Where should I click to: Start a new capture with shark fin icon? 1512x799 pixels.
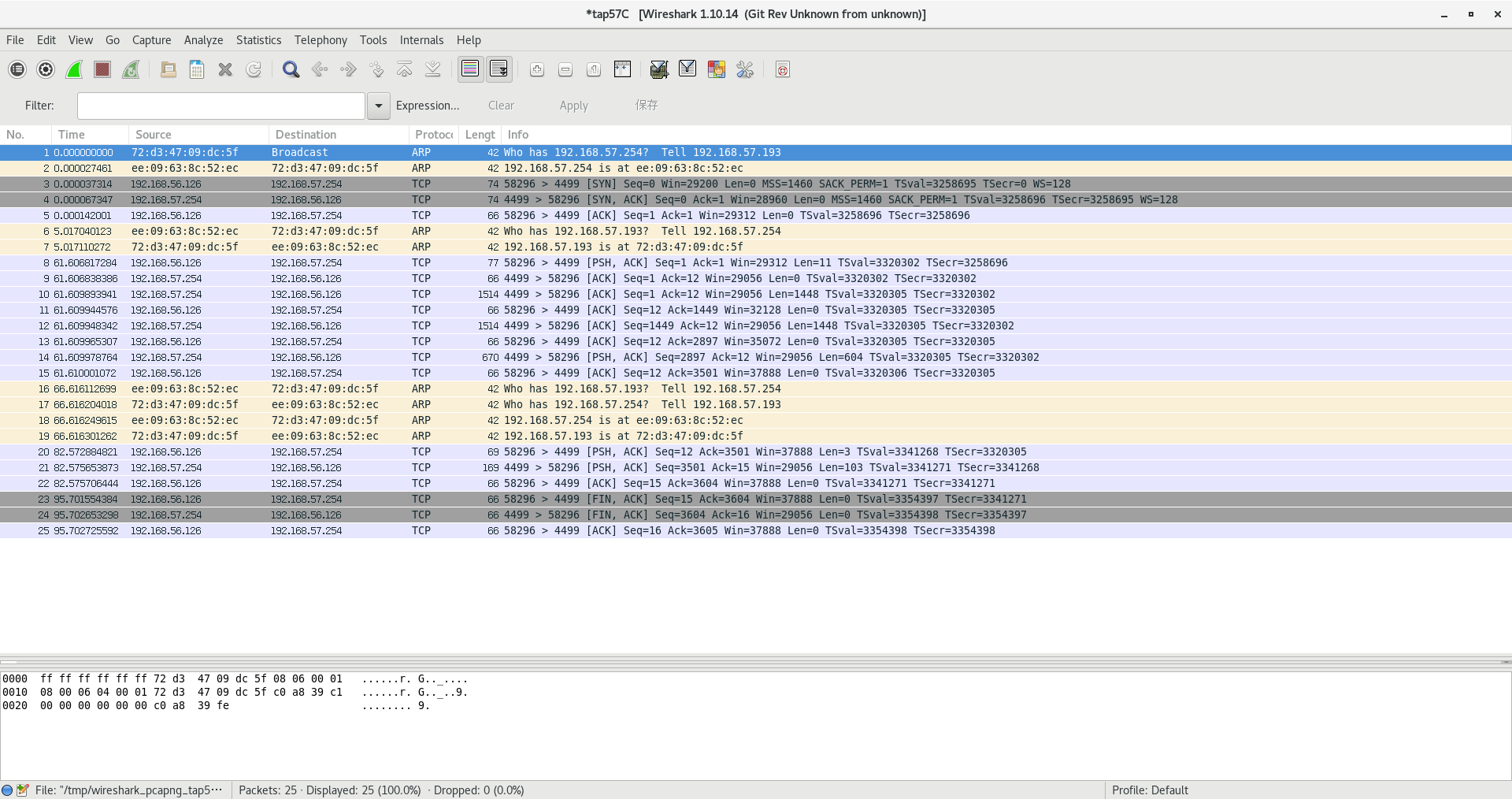tap(74, 69)
